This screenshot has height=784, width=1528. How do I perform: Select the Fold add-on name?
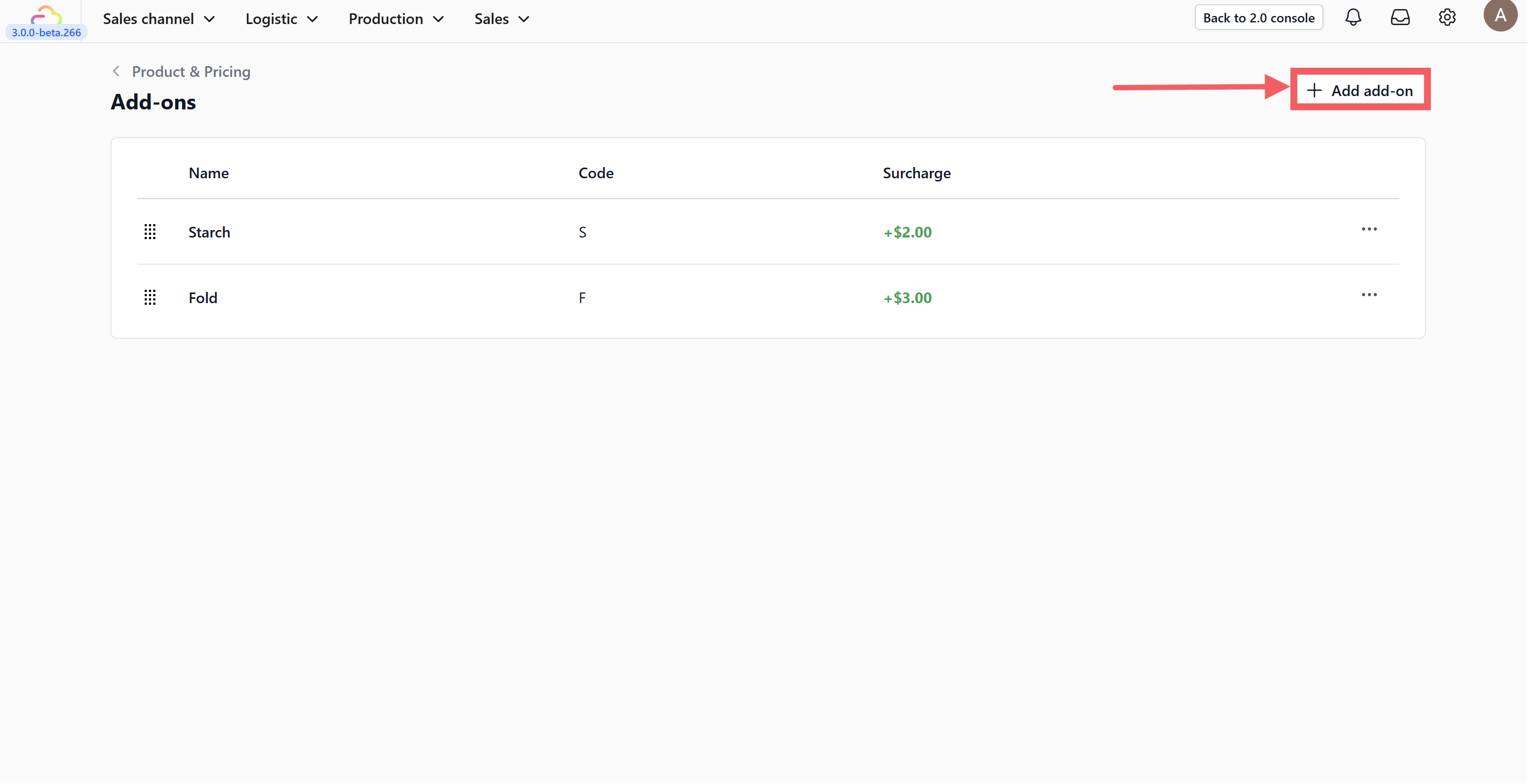[203, 298]
